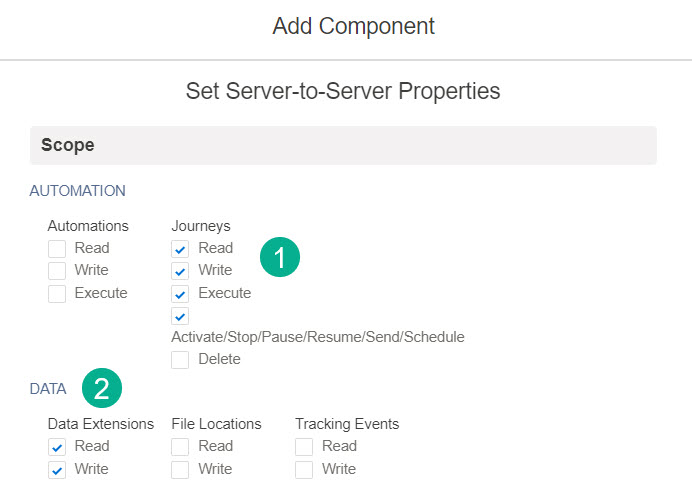The width and height of the screenshot is (692, 503).
Task: Check the Automations Execute checkbox
Action: point(57,294)
